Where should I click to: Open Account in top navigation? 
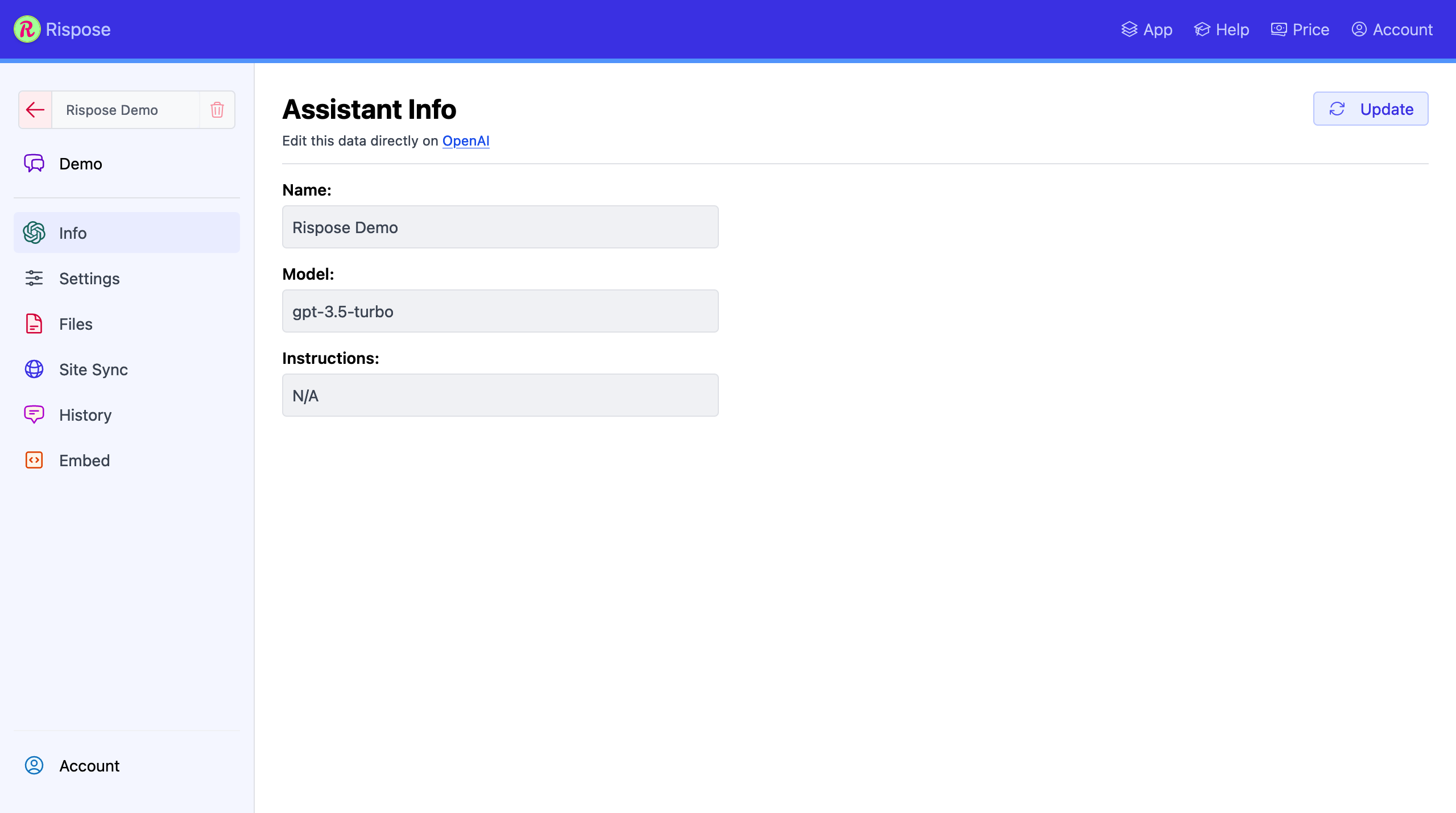[x=1392, y=30]
